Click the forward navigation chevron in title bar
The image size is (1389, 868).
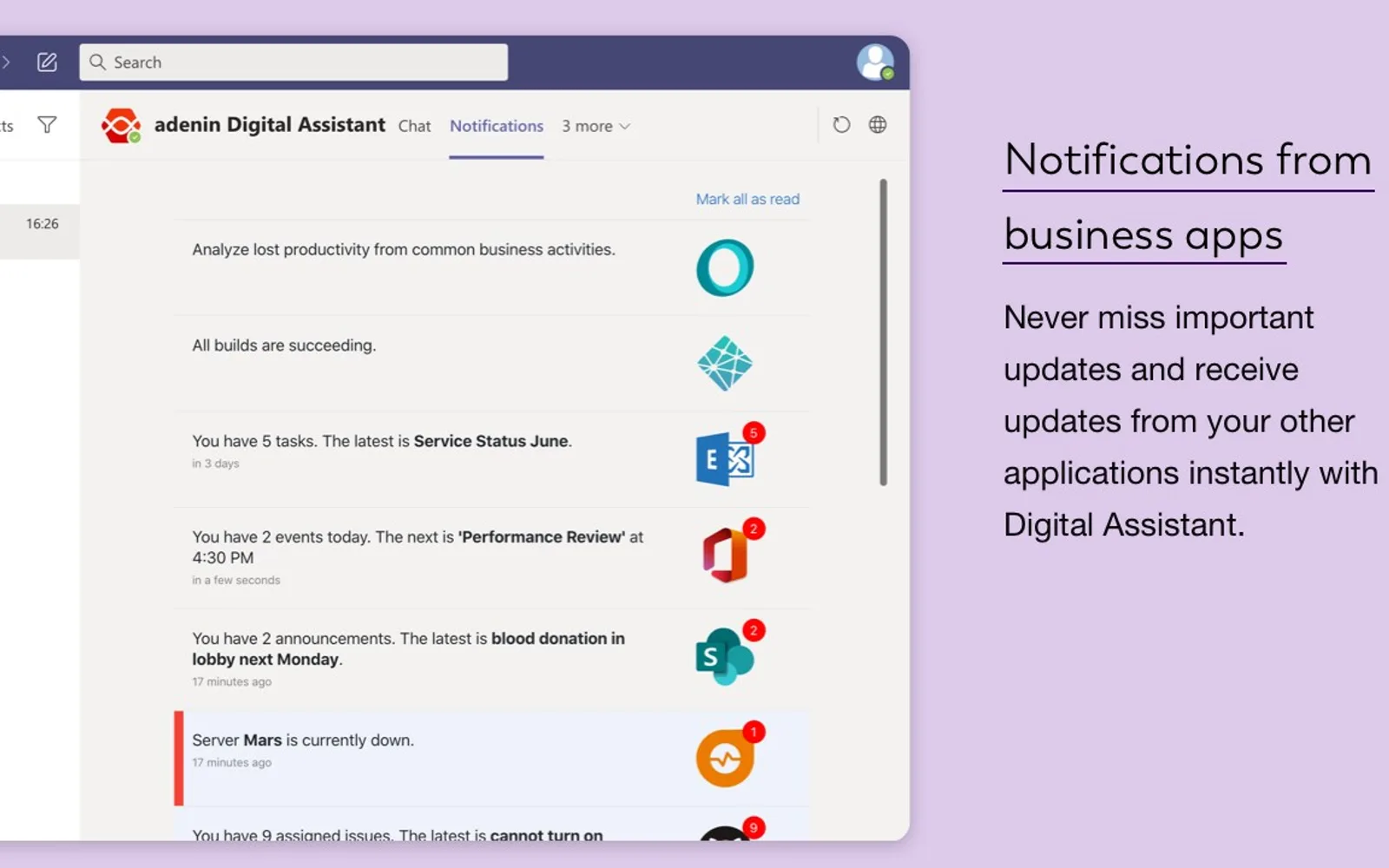pyautogui.click(x=5, y=62)
